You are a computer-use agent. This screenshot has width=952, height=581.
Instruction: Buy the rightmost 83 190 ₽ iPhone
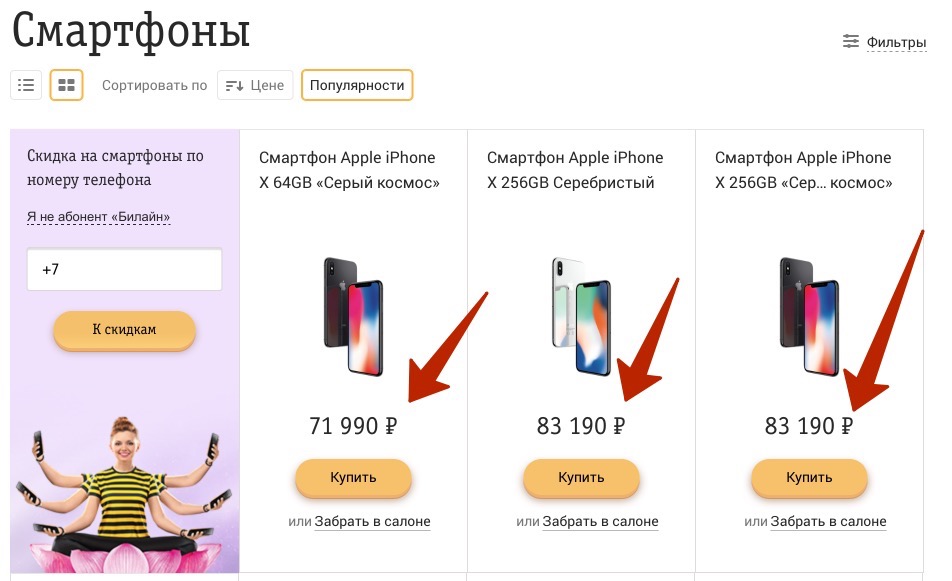coord(809,478)
